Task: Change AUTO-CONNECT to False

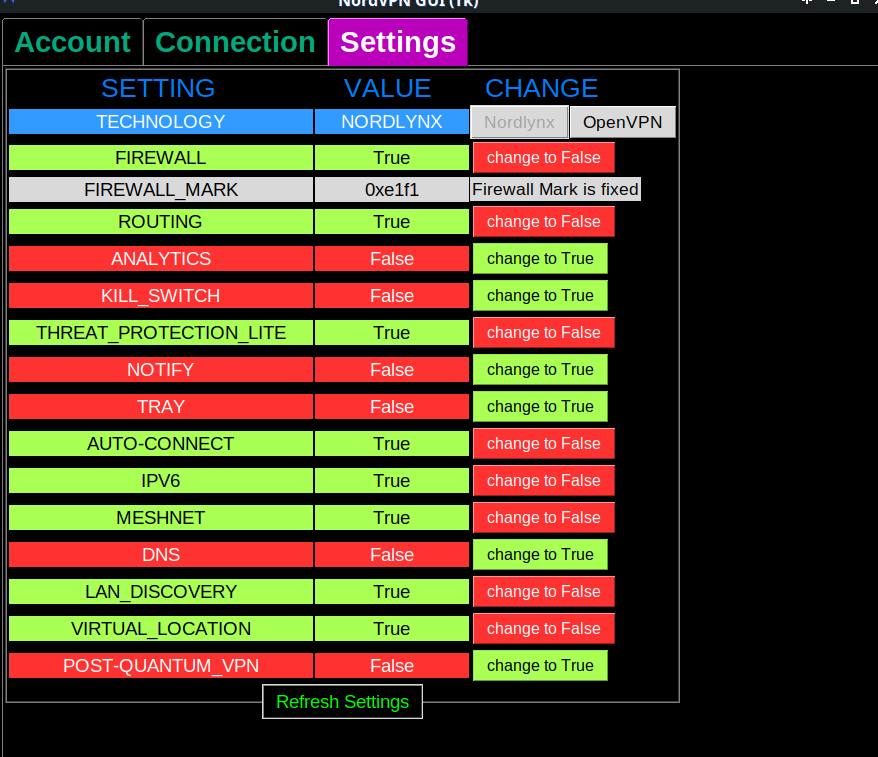Action: click(x=543, y=443)
